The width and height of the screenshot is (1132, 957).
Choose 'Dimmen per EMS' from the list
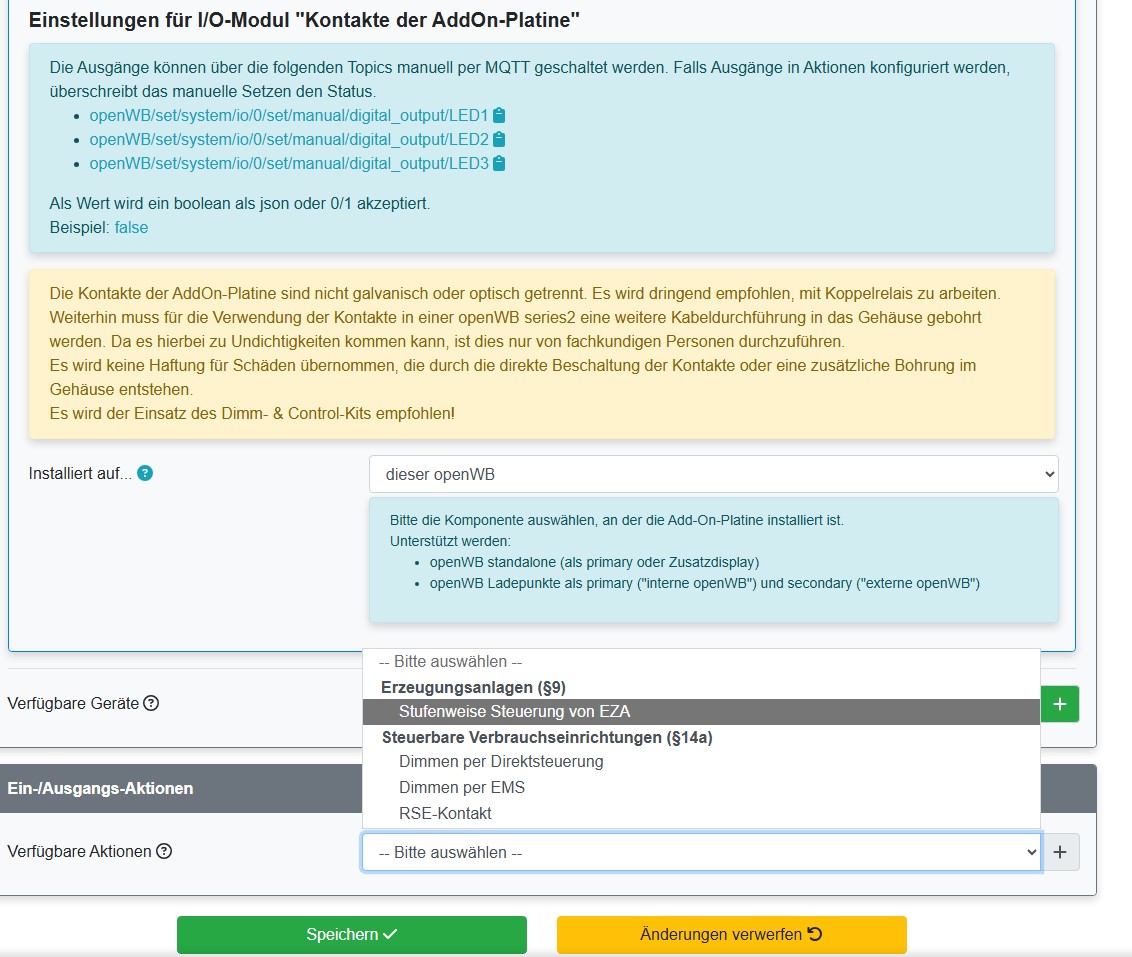[x=701, y=787]
